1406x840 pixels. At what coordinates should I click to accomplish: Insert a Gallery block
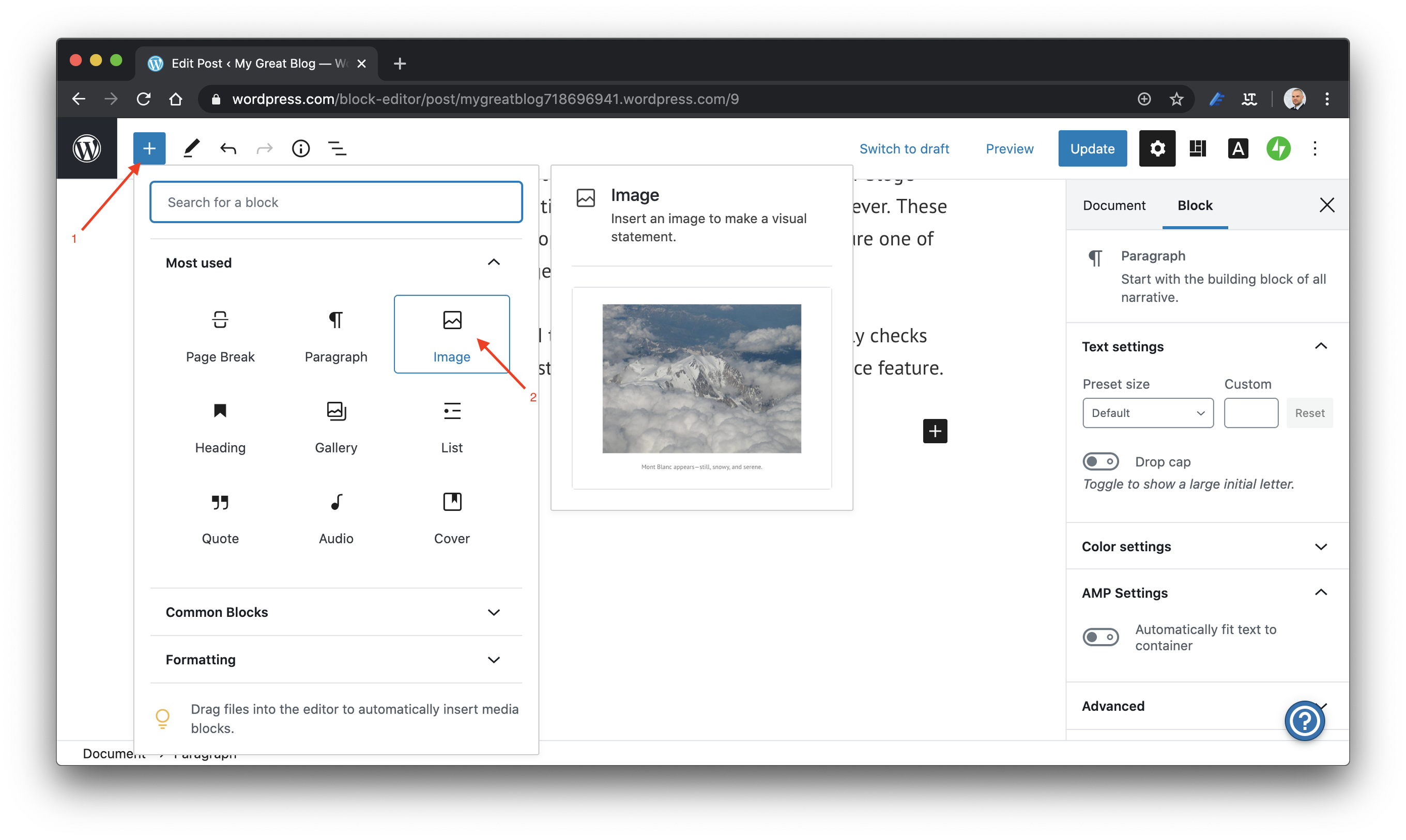pos(336,426)
